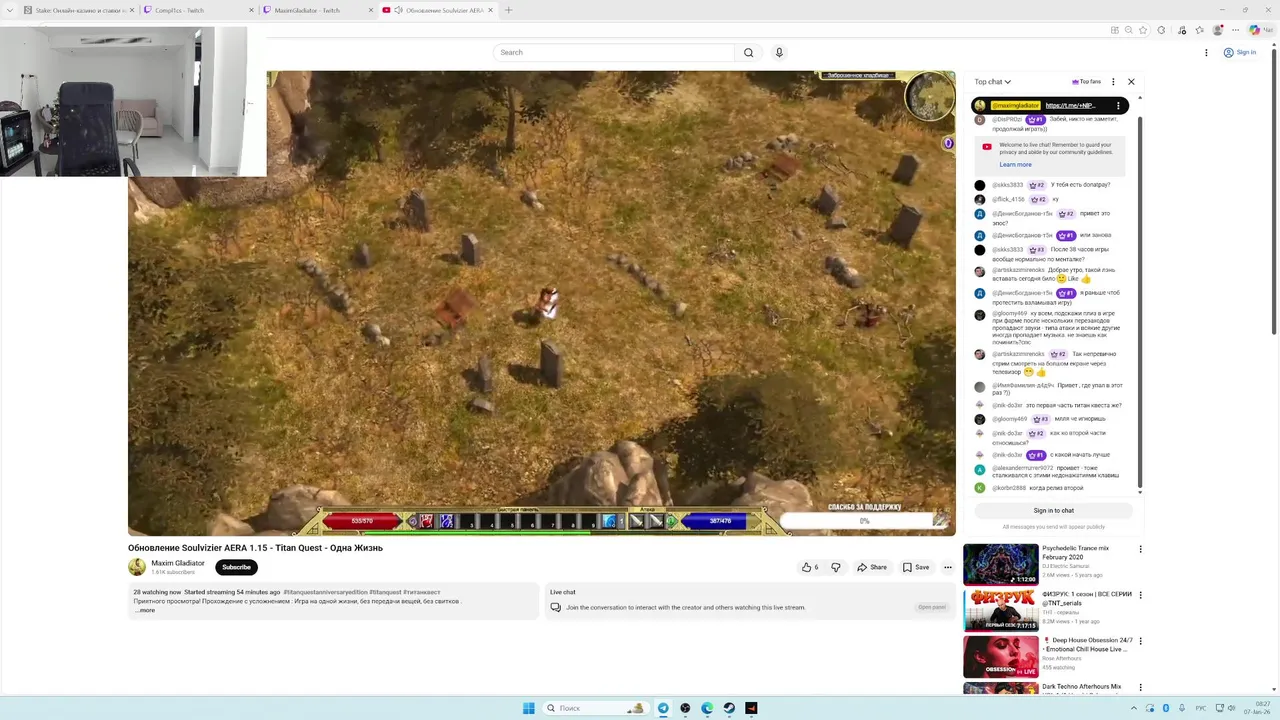The image size is (1280, 720).
Task: Click the YouTube search magnifier button
Action: (748, 52)
